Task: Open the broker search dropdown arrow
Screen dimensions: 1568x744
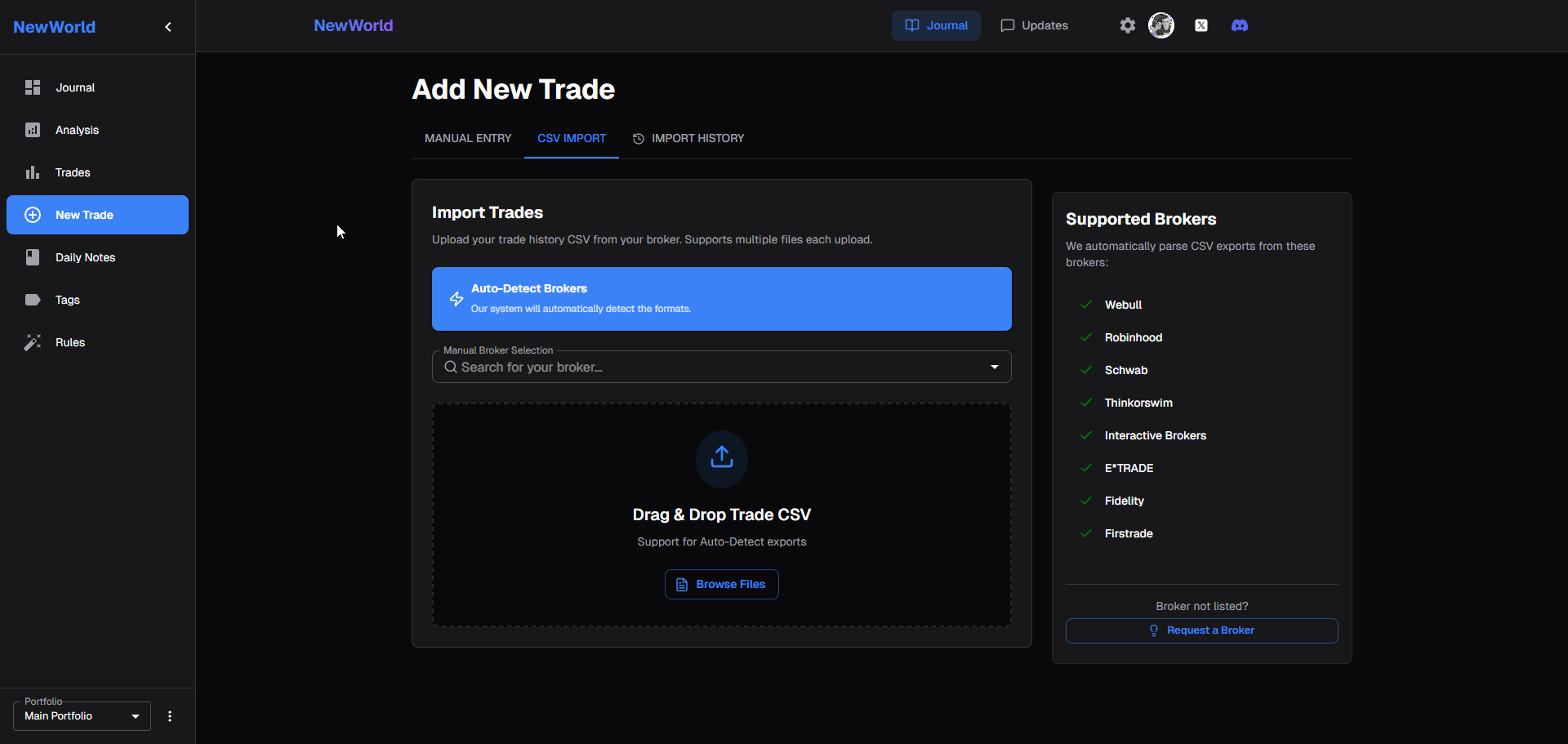Action: (994, 367)
